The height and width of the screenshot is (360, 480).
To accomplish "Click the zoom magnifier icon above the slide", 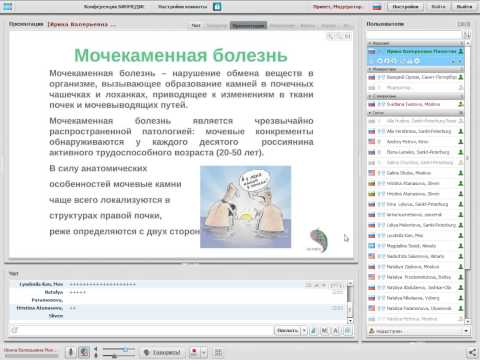I will click(x=330, y=36).
